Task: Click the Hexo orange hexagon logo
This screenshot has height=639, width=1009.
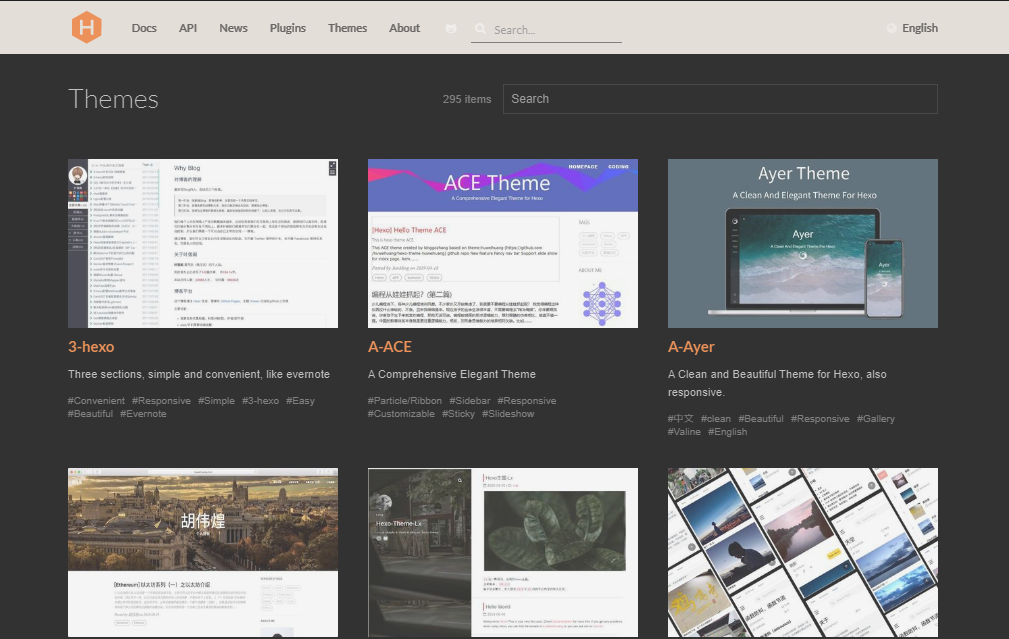Action: click(87, 27)
